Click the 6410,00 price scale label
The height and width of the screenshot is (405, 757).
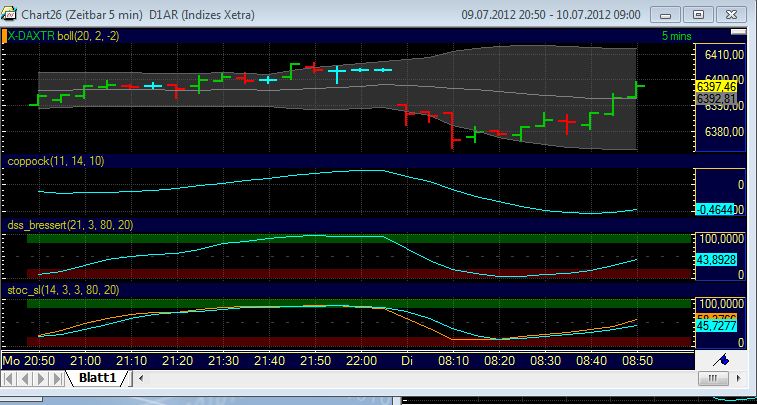click(x=724, y=55)
